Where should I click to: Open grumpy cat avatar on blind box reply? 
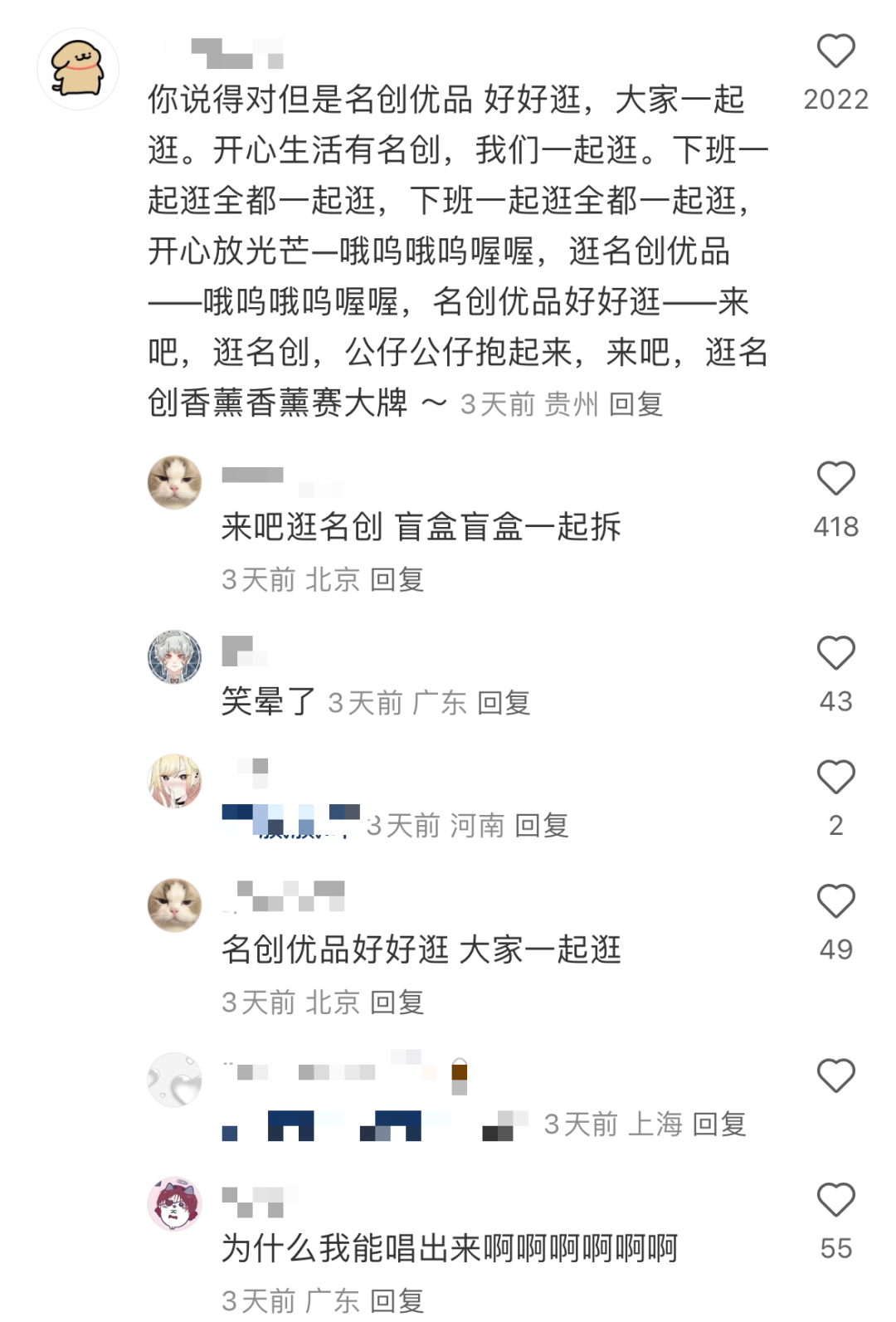click(174, 482)
